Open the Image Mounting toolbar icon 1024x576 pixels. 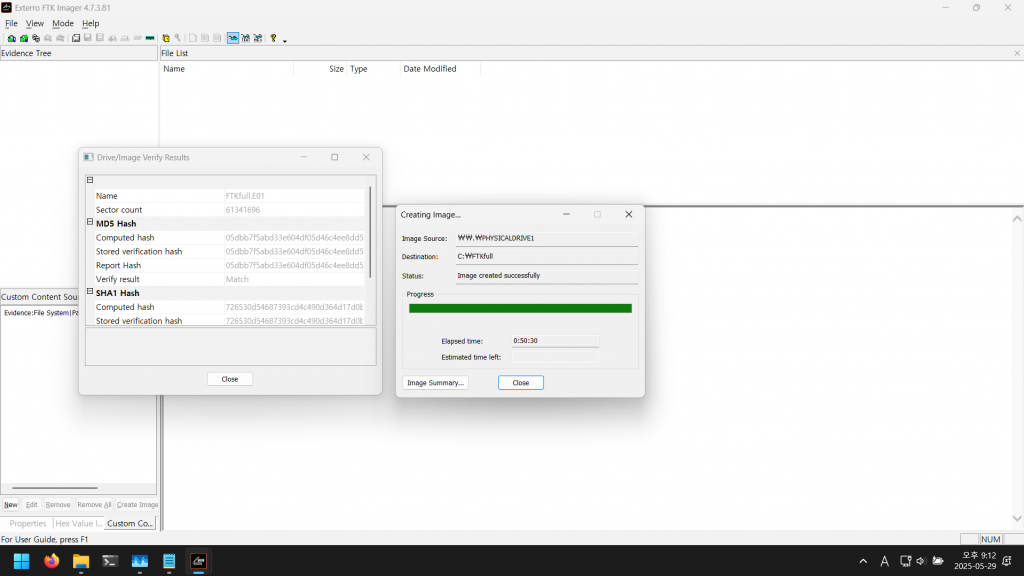36,39
